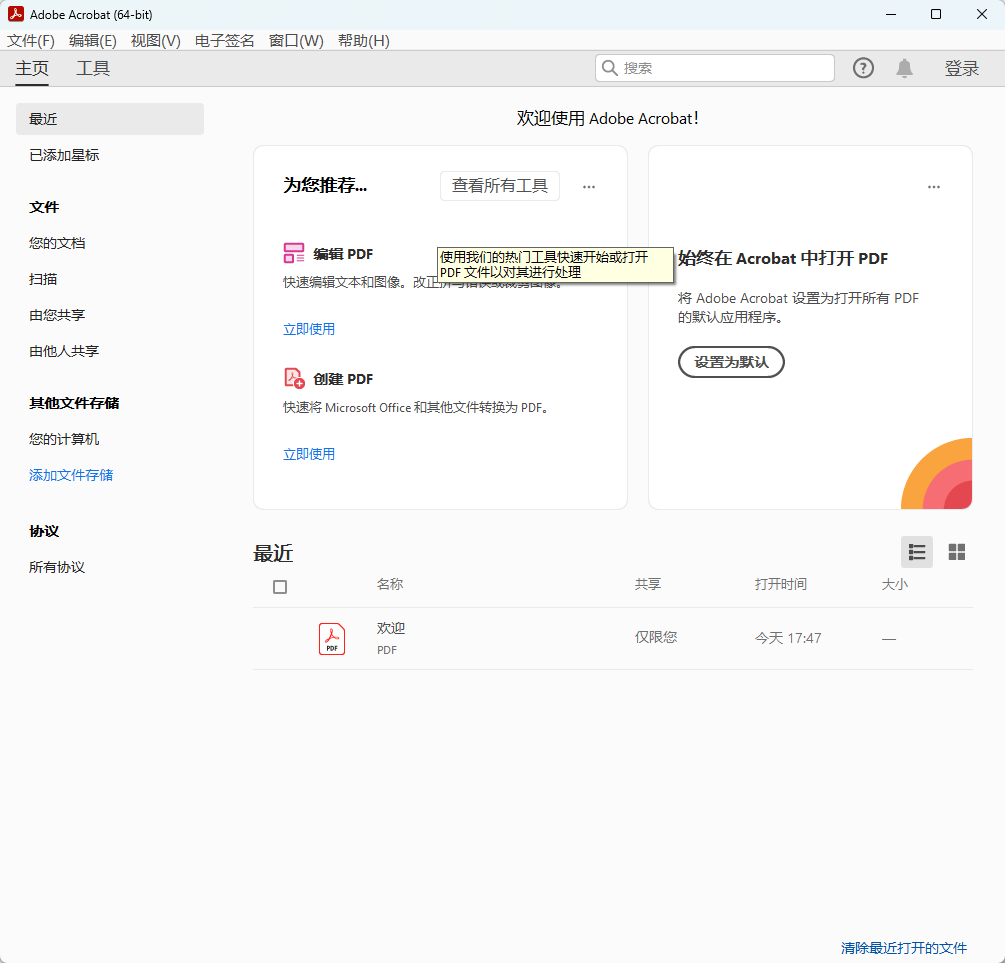Click the Adobe Acrobat logo in title bar
The width and height of the screenshot is (1005, 963).
[15, 14]
